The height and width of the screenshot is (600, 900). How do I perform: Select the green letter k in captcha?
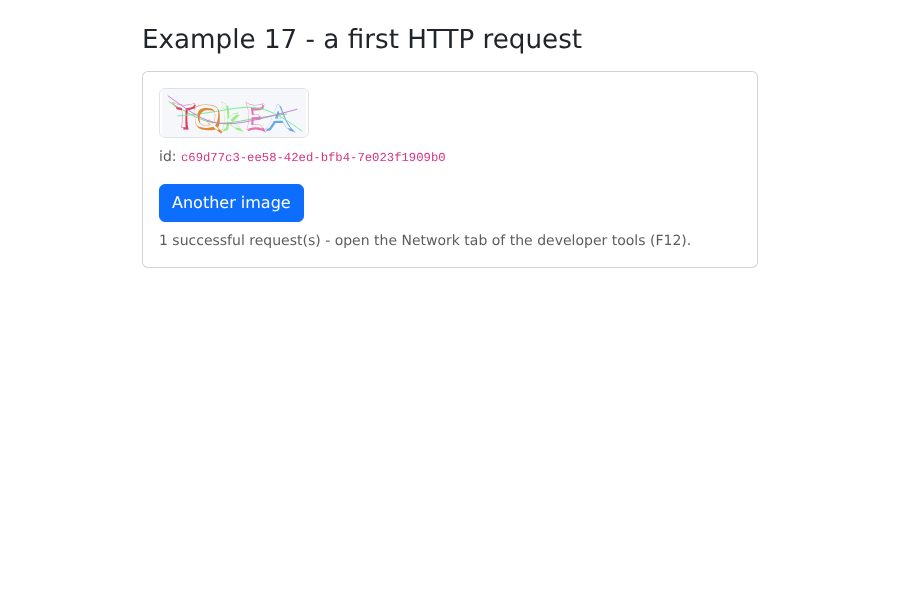coord(231,117)
